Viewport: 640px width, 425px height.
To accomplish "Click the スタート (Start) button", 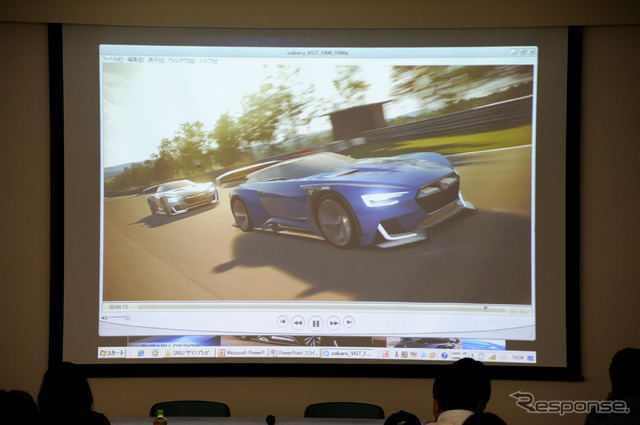I will click(x=112, y=353).
